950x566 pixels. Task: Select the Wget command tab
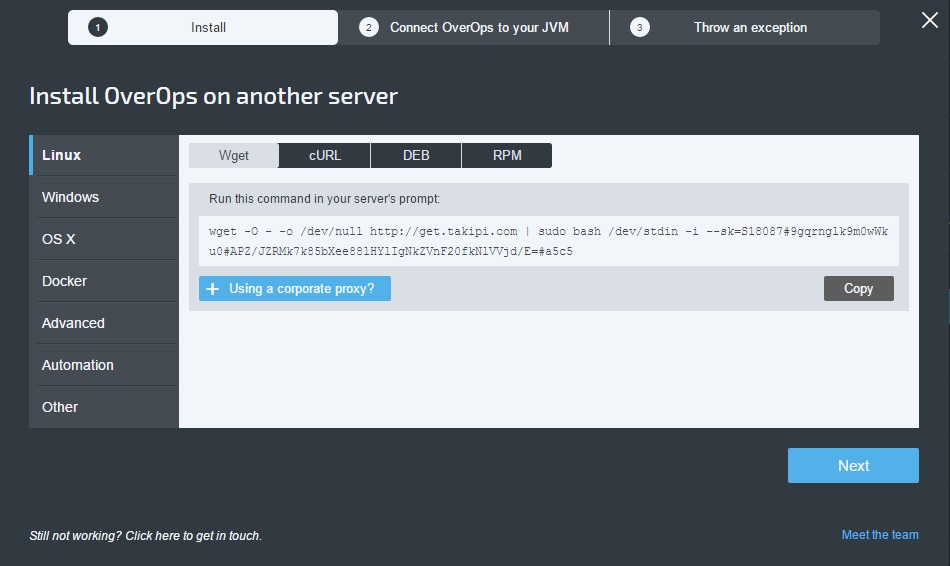click(x=234, y=155)
